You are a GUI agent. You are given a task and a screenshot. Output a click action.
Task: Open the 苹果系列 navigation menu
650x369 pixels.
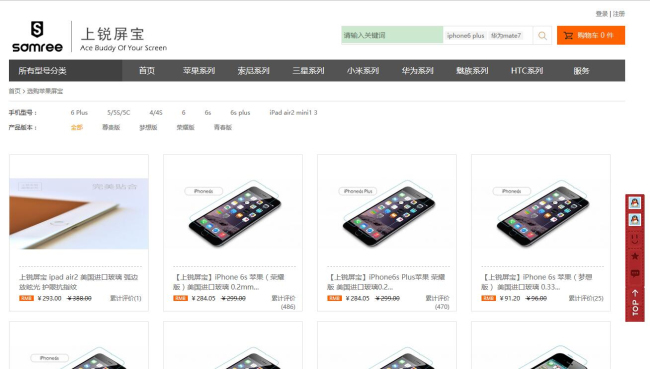[199, 70]
